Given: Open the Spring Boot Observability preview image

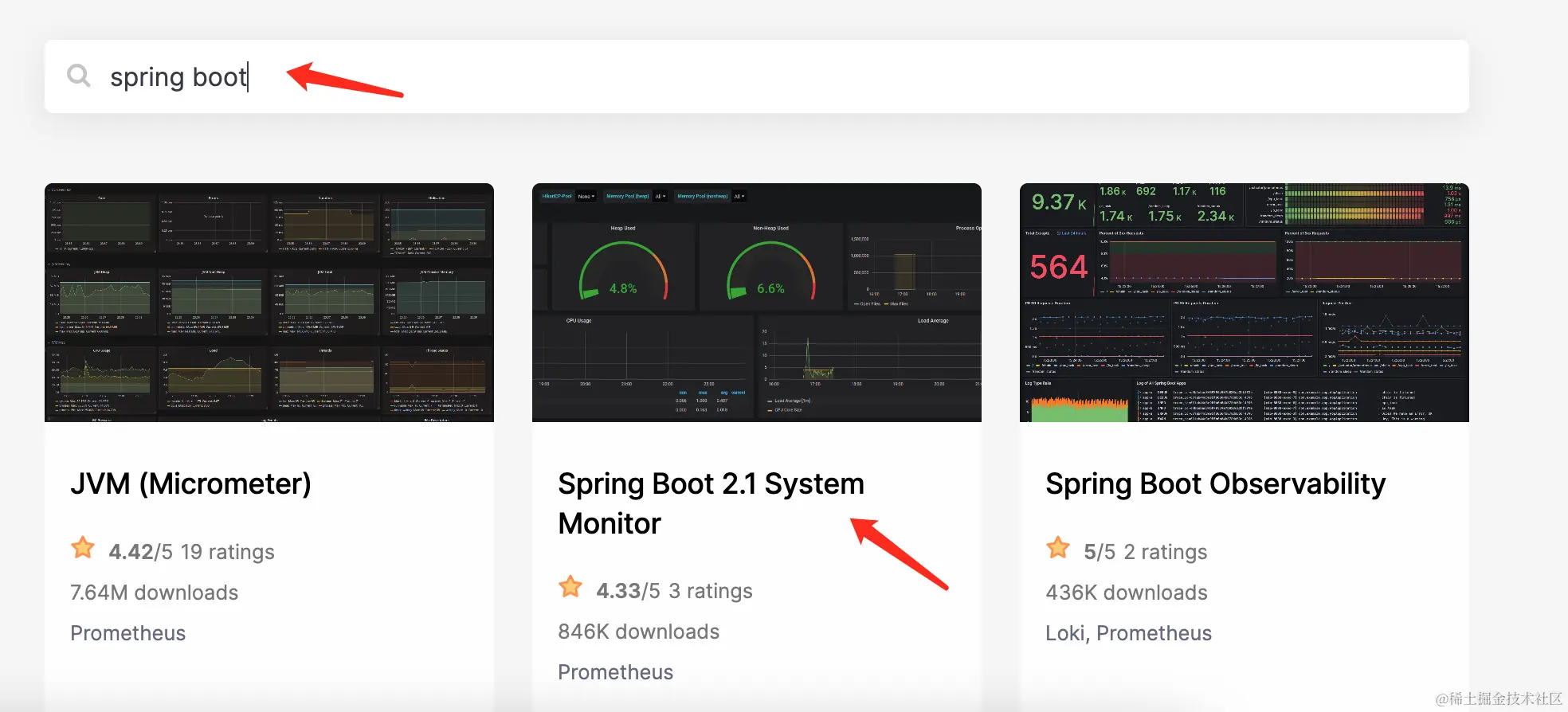Looking at the screenshot, I should 1245,303.
